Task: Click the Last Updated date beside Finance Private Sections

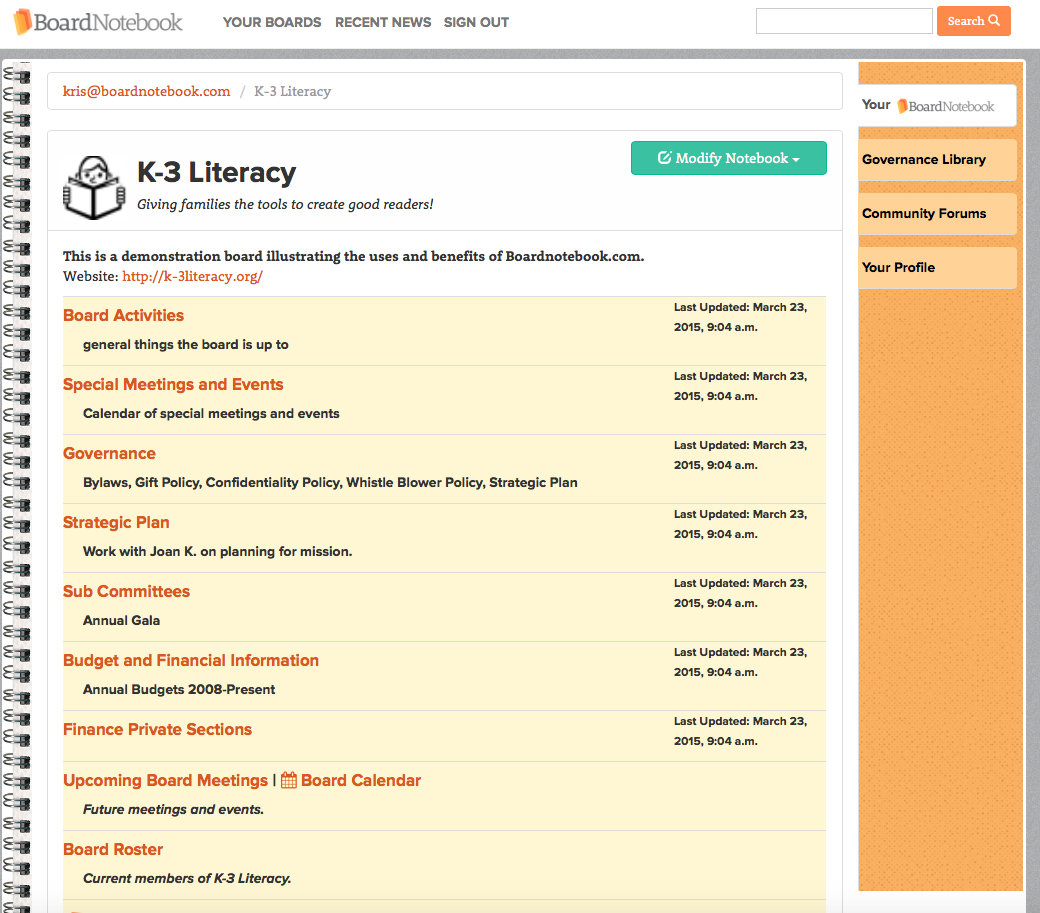Action: pyautogui.click(x=740, y=731)
